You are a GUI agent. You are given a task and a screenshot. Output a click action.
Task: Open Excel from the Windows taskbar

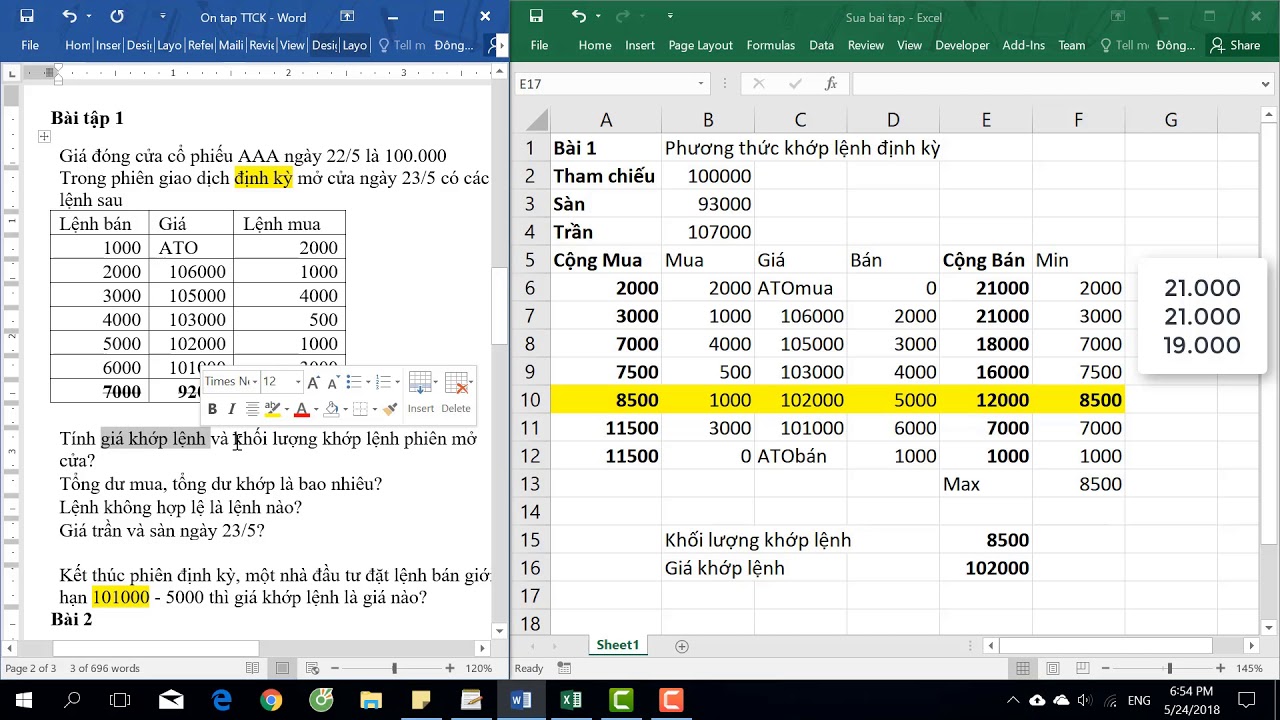(x=571, y=700)
